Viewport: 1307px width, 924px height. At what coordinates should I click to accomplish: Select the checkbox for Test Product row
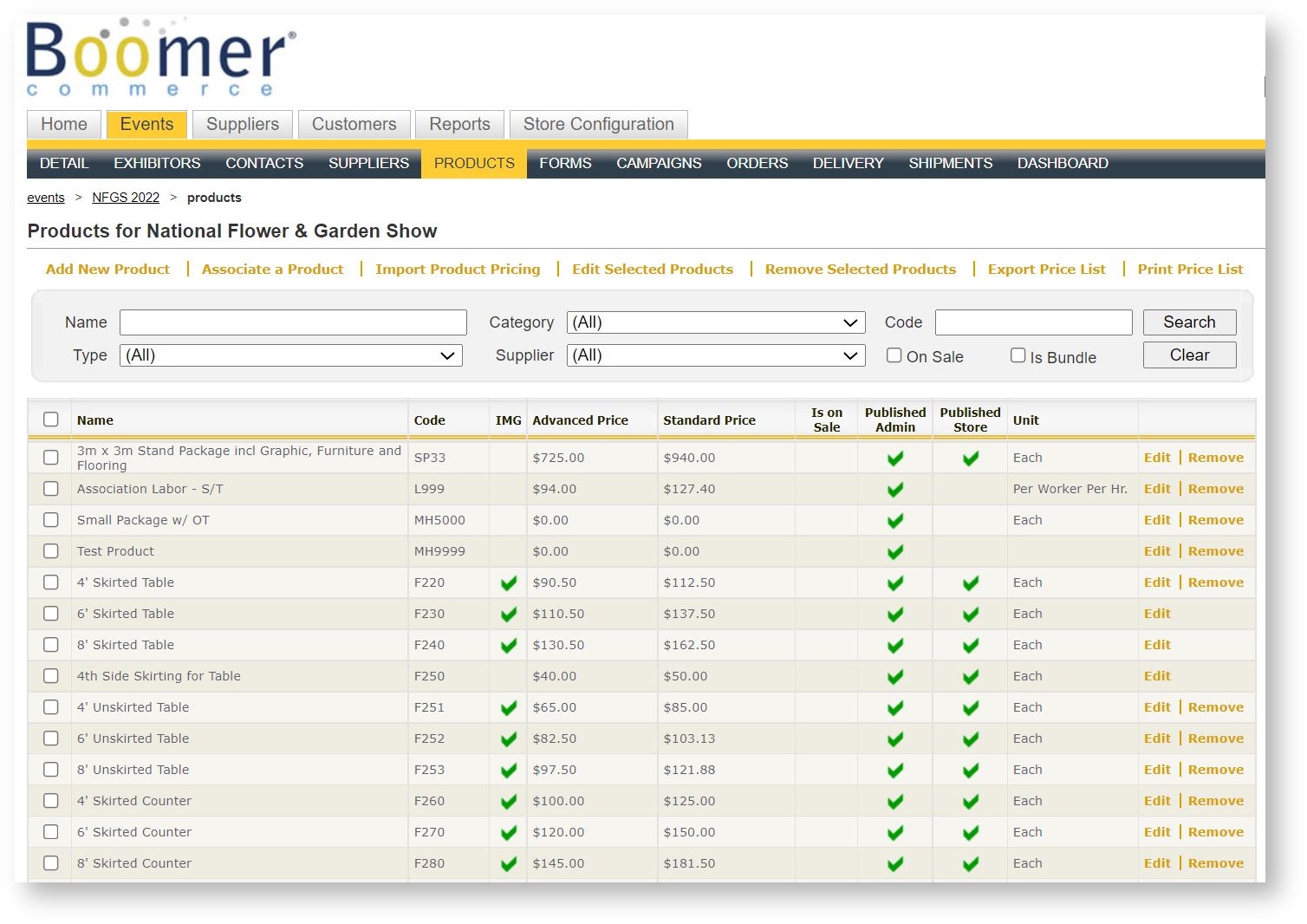click(50, 551)
